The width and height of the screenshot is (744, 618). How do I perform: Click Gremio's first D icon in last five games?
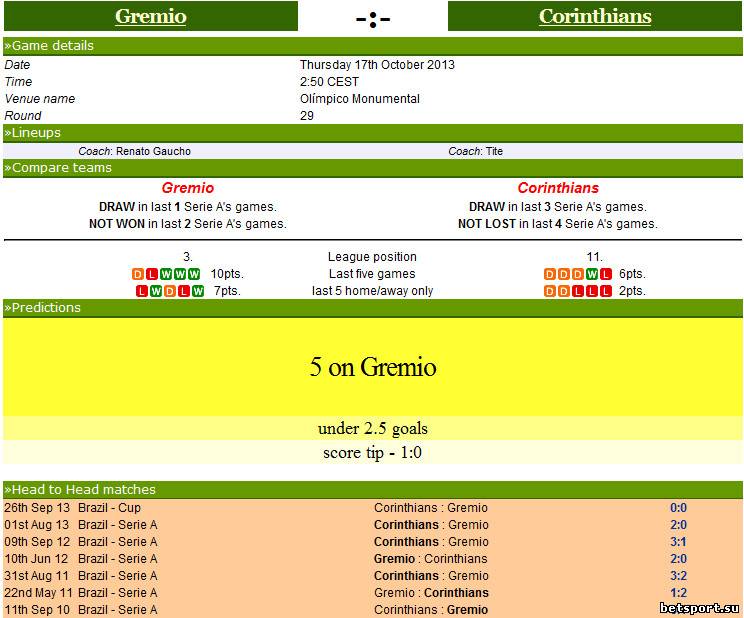click(138, 274)
